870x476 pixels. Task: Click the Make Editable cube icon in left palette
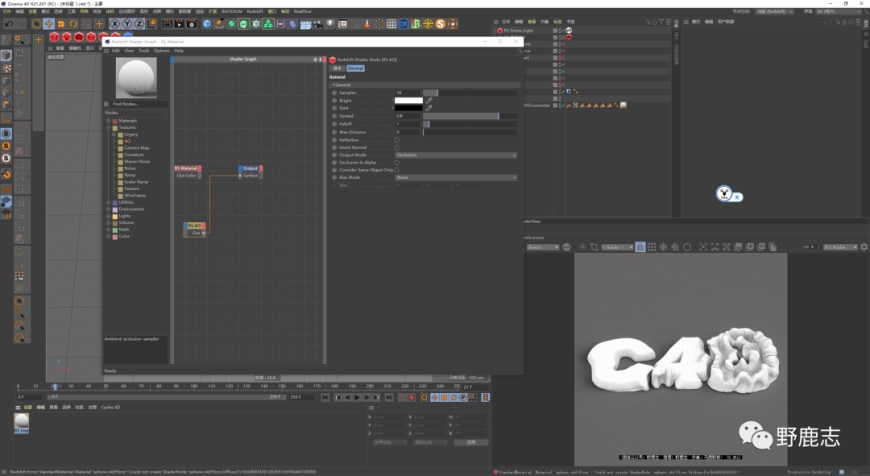coord(6,55)
